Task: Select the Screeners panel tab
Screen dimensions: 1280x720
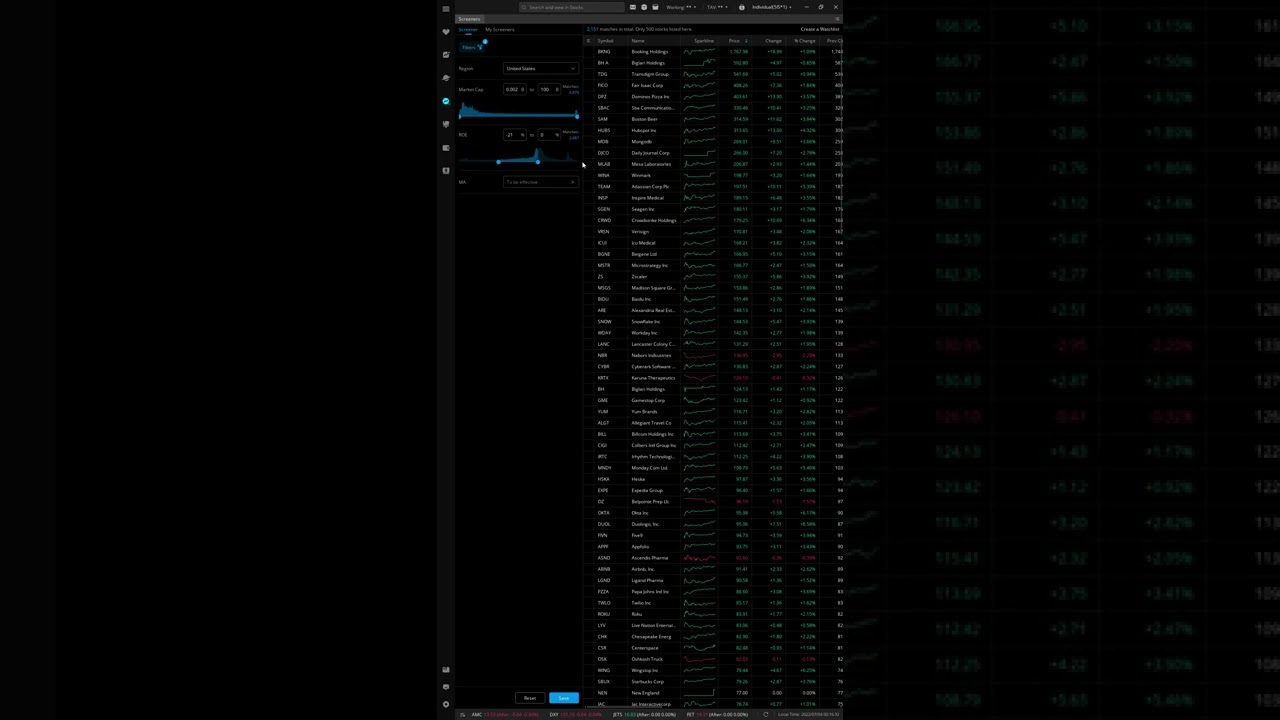Action: tap(469, 19)
